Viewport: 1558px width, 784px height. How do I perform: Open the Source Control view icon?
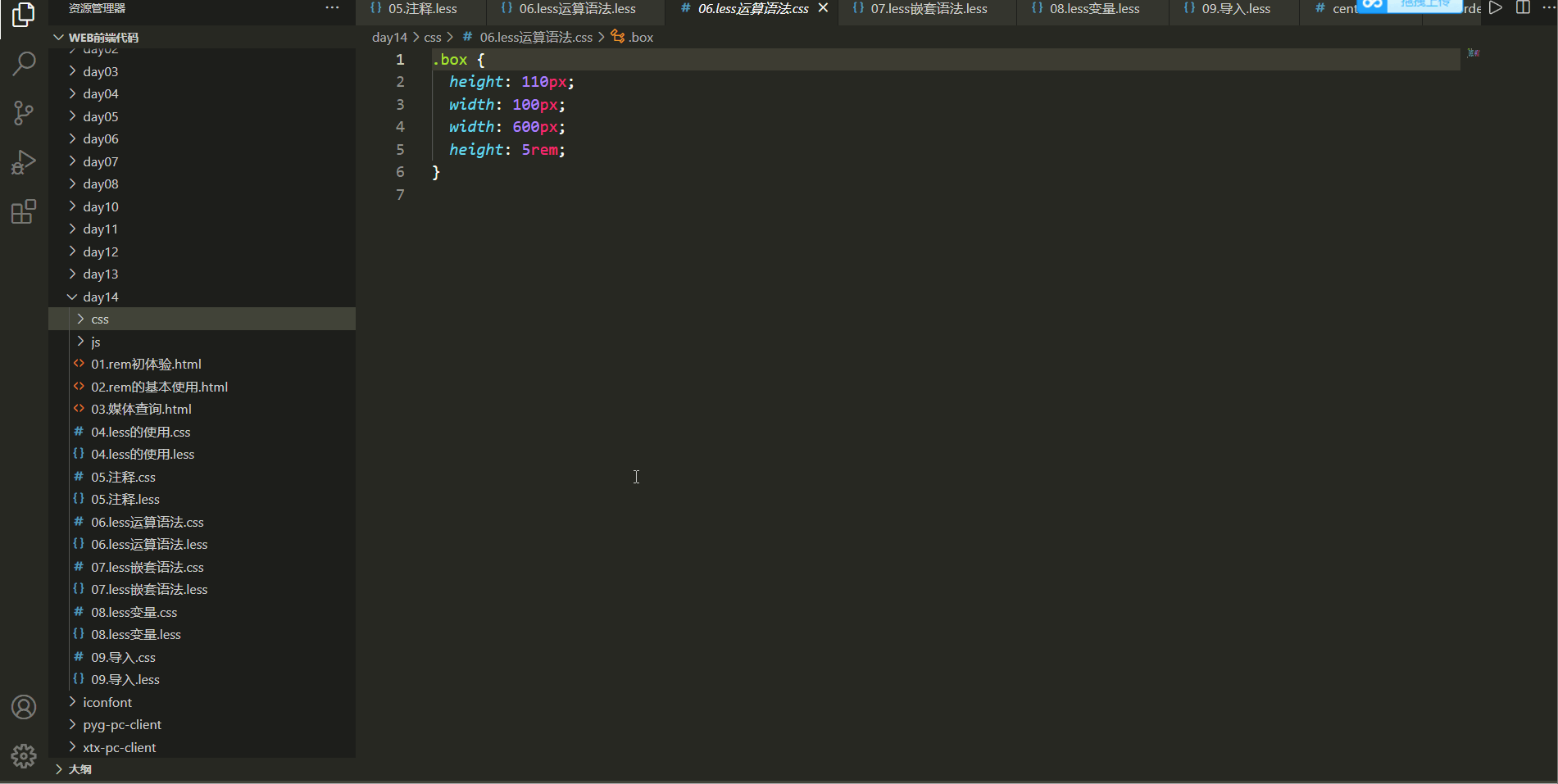(24, 113)
